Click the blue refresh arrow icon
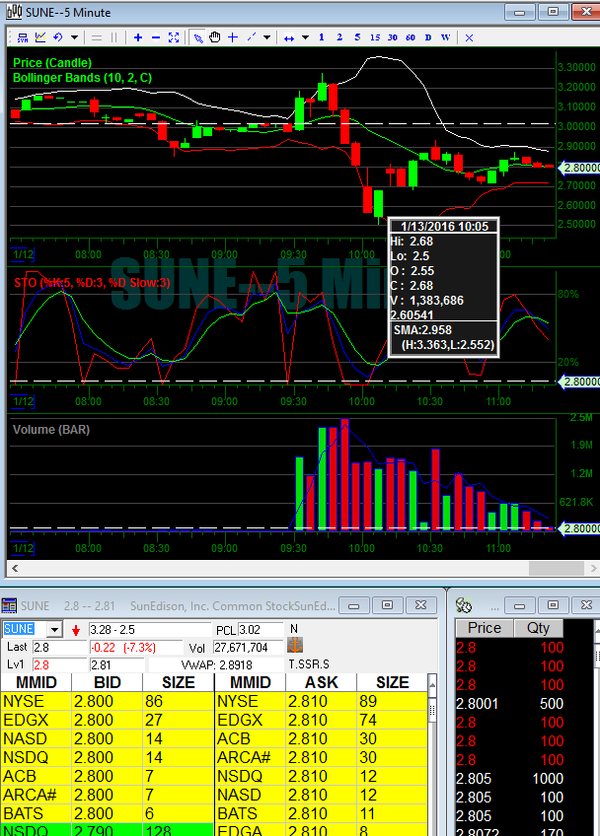 pyautogui.click(x=59, y=37)
